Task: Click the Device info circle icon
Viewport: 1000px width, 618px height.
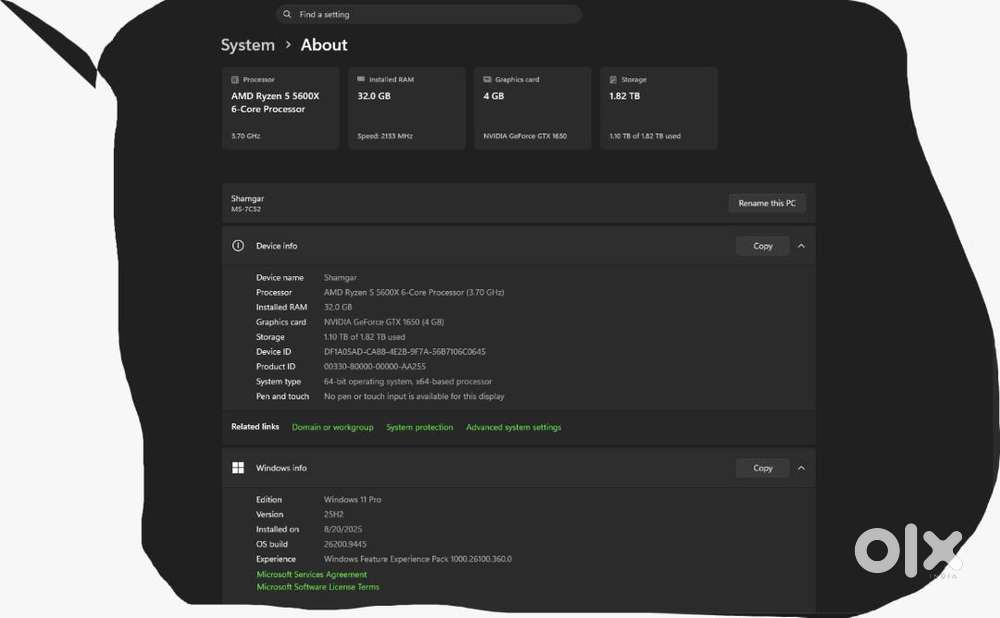Action: [238, 246]
